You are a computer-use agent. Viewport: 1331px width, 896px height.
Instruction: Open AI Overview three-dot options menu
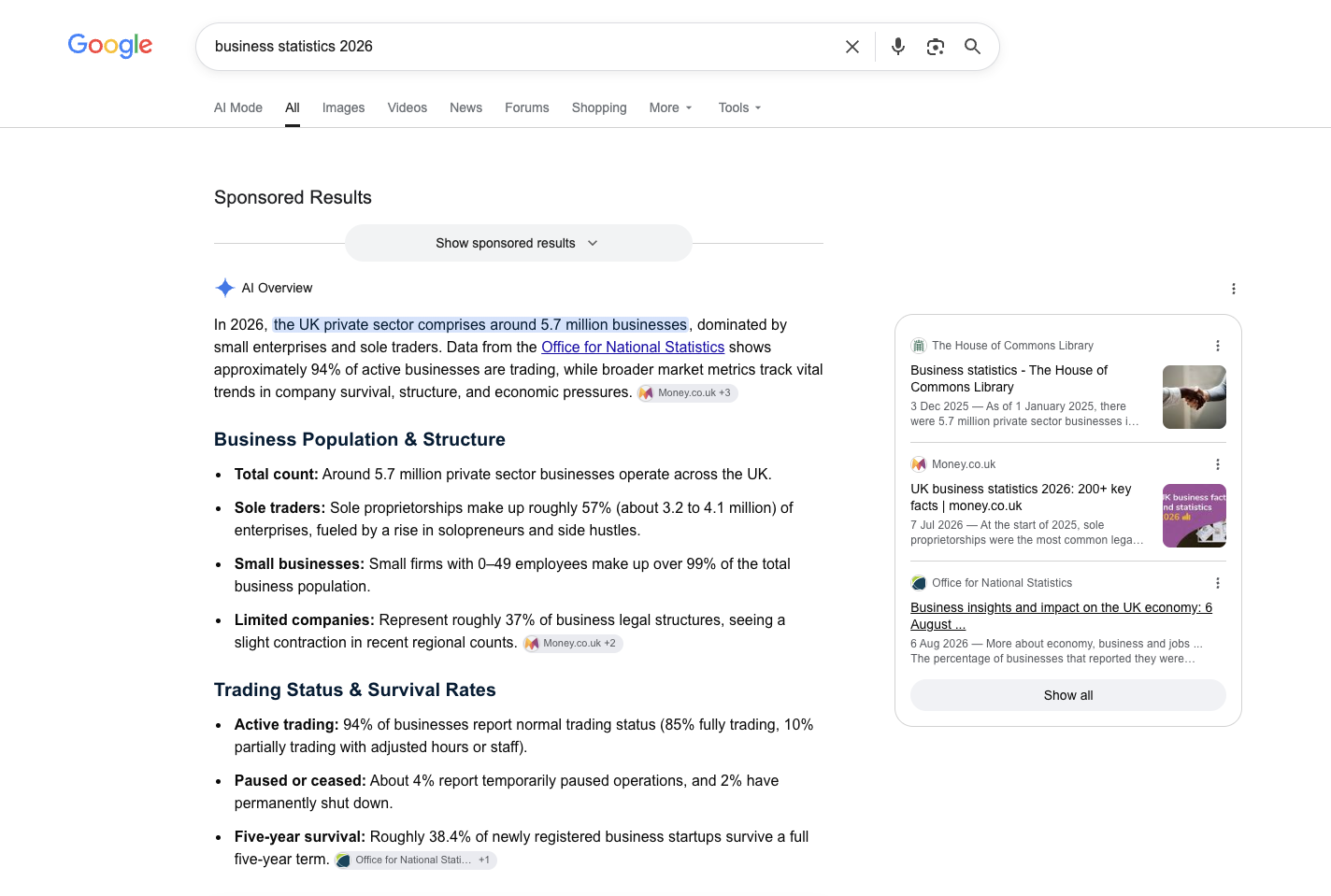(x=1234, y=289)
